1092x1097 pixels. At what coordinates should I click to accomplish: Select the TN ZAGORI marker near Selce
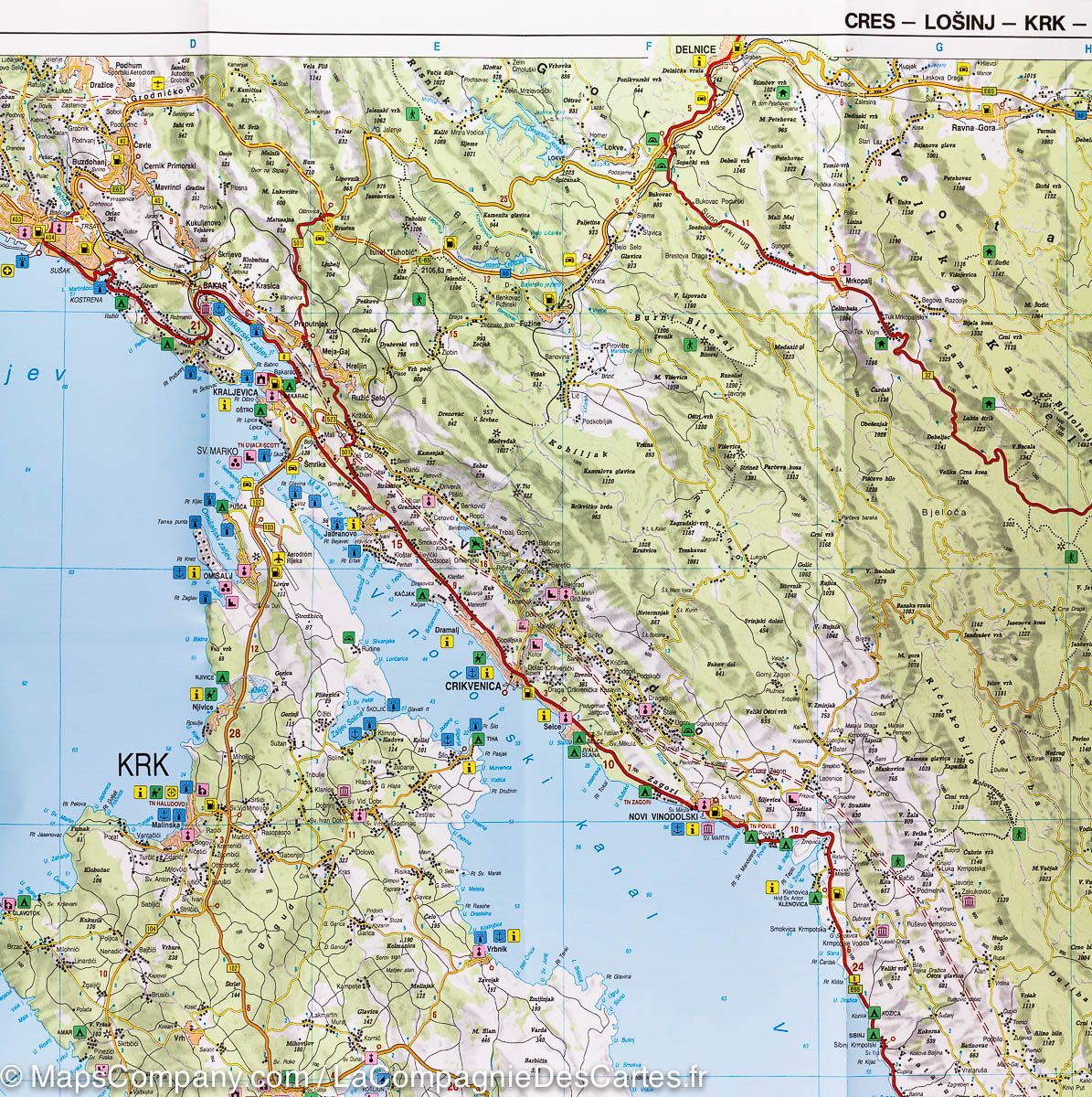click(x=637, y=802)
